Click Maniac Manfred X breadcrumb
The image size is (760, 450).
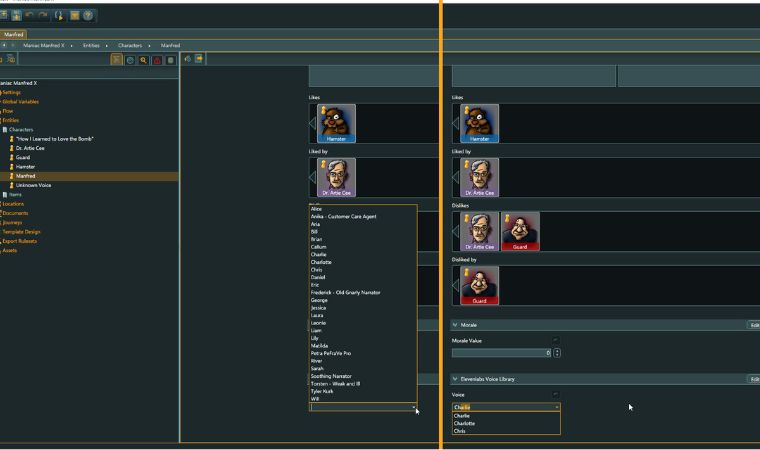pos(44,45)
